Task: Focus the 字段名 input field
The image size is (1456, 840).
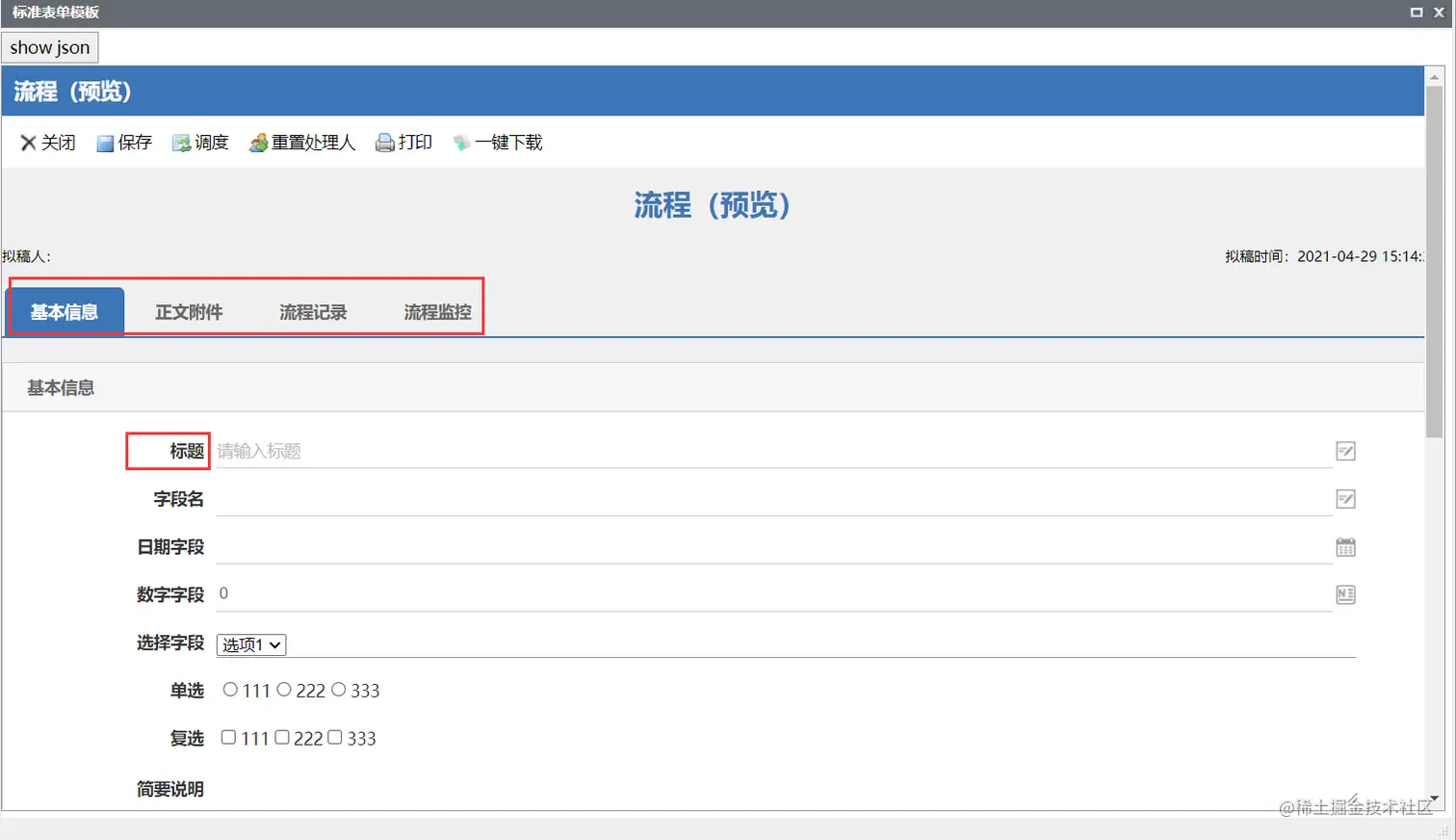Action: 773,499
